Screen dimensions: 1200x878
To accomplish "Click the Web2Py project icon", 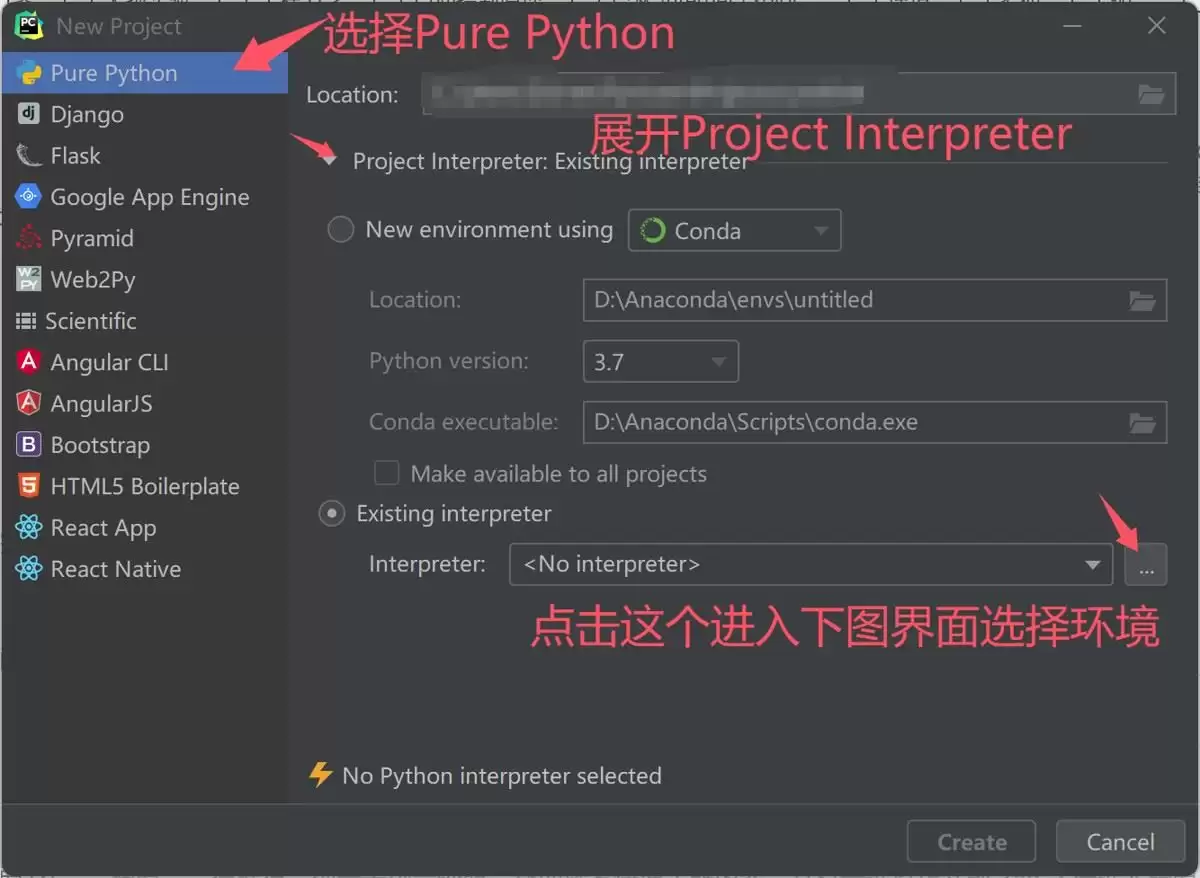I will coord(29,279).
